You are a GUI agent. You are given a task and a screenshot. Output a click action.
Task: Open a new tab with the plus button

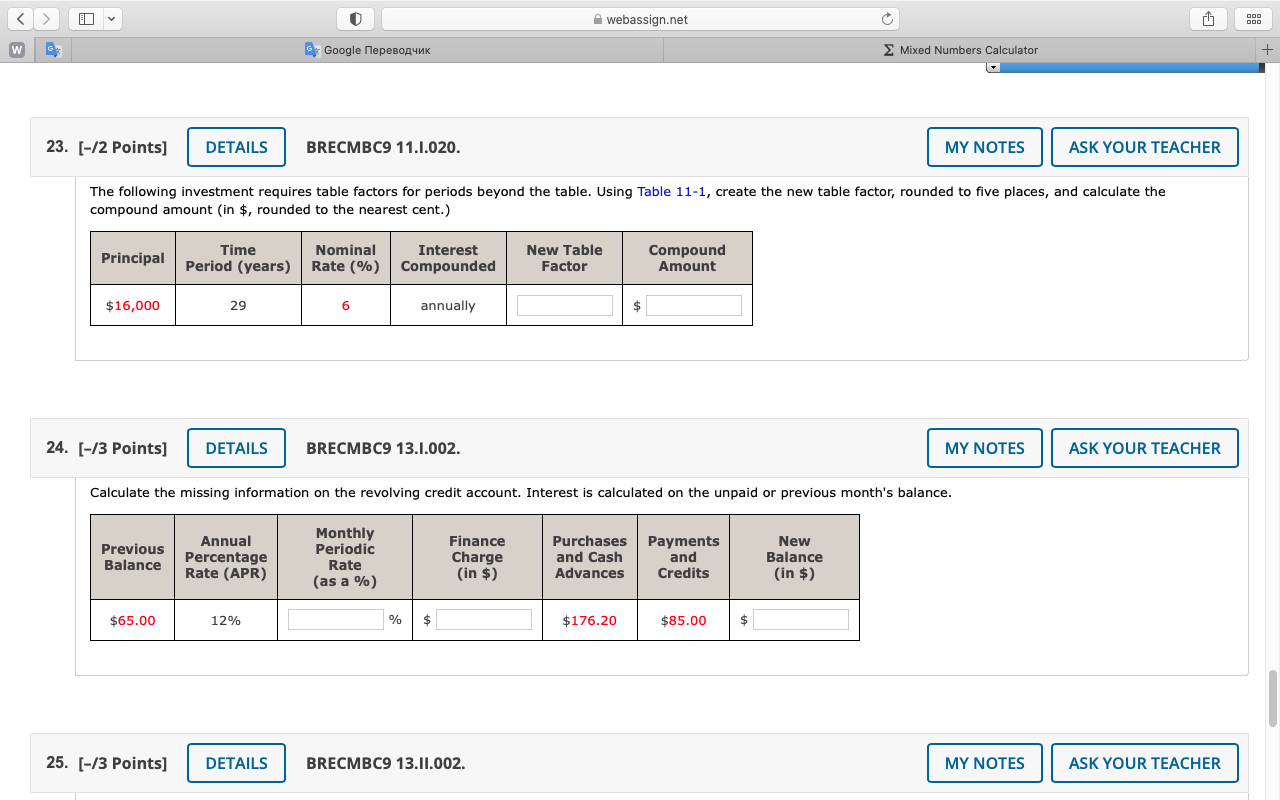(x=1267, y=49)
